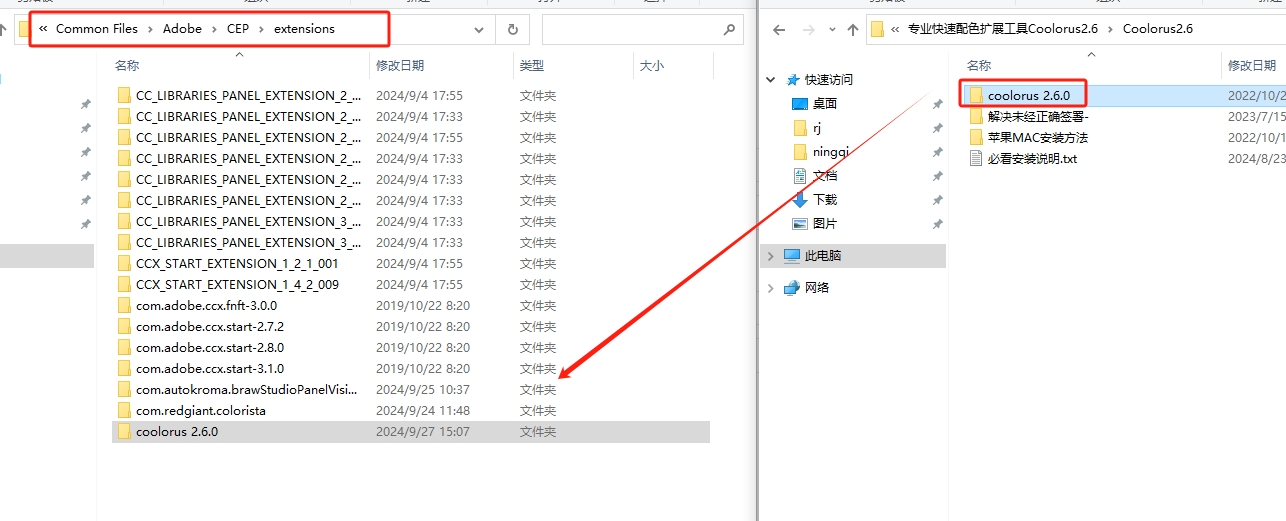Click the pin icon next to 下载
Screen dimensions: 1286x521
point(937,200)
